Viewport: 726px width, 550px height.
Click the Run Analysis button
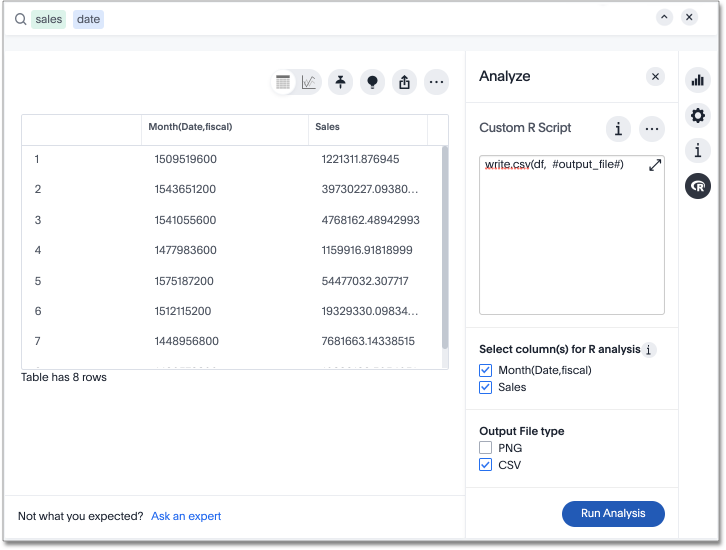(613, 513)
